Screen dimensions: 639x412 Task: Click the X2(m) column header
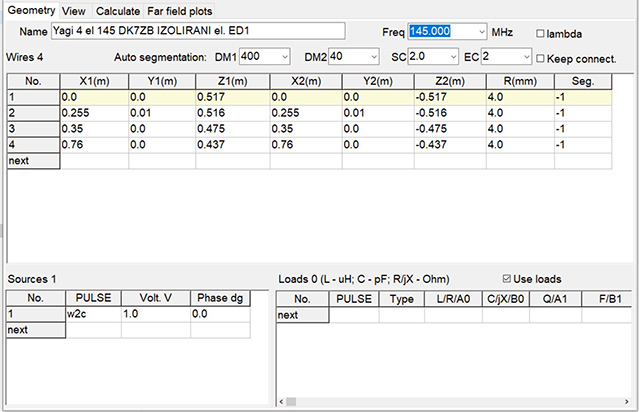(x=306, y=81)
